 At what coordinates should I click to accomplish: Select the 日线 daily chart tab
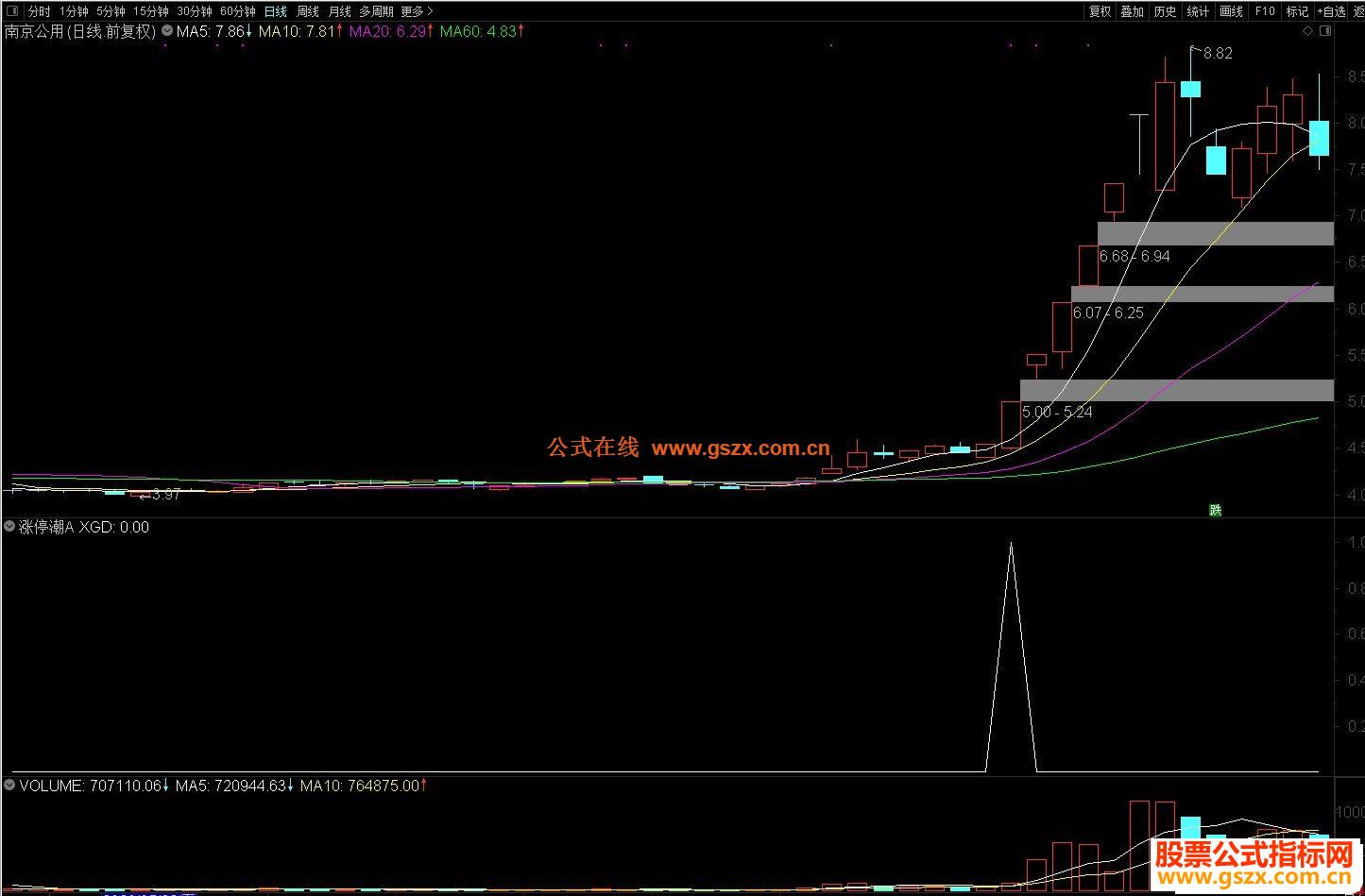click(275, 11)
